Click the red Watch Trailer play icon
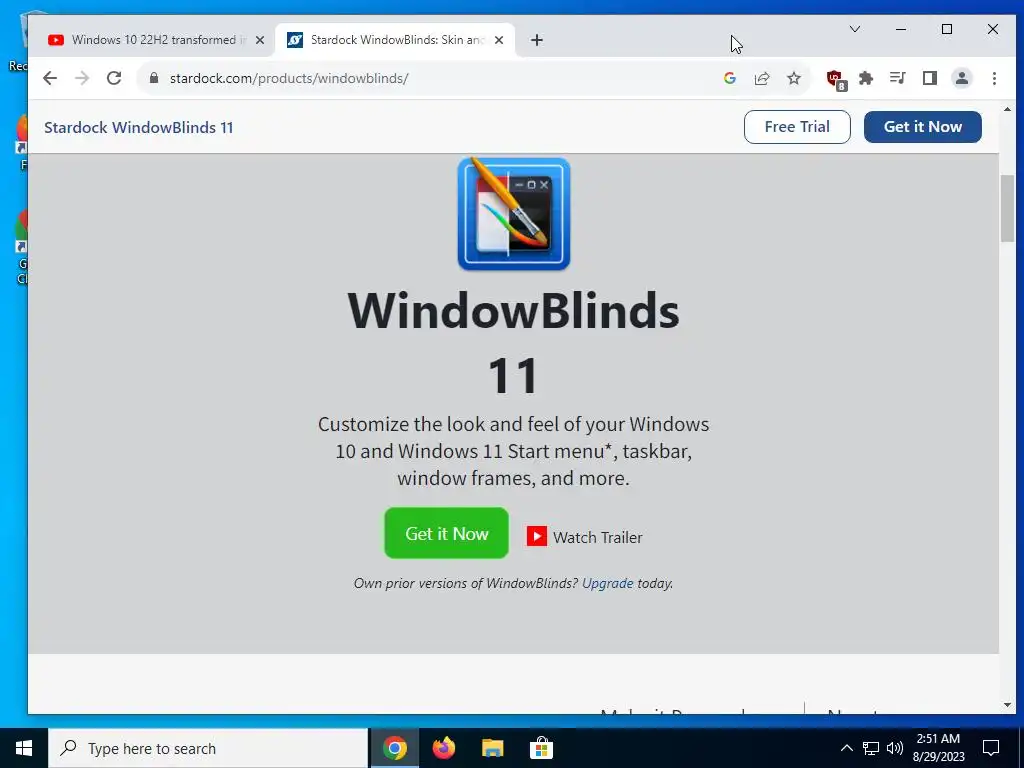Screen dimensions: 1024x768 point(537,537)
